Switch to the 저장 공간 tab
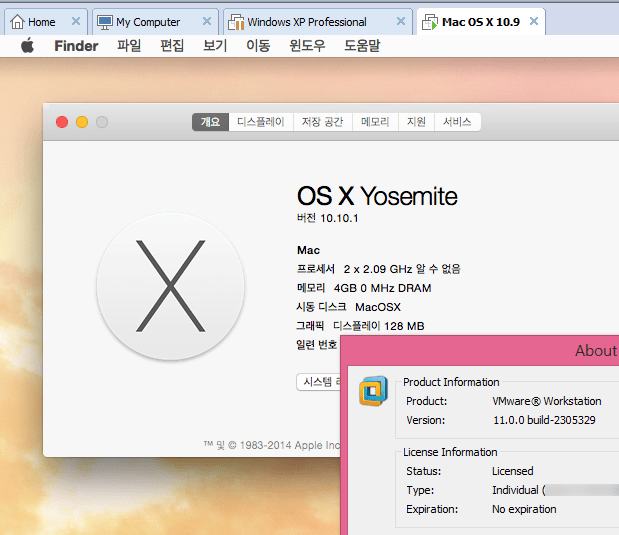The image size is (619, 535). [323, 122]
